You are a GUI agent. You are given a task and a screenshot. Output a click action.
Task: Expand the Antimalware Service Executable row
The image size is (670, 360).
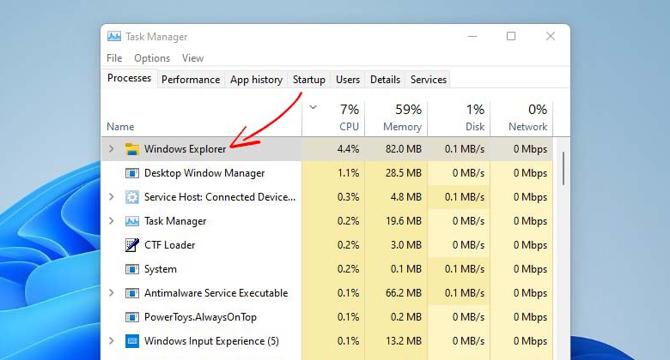(x=111, y=293)
